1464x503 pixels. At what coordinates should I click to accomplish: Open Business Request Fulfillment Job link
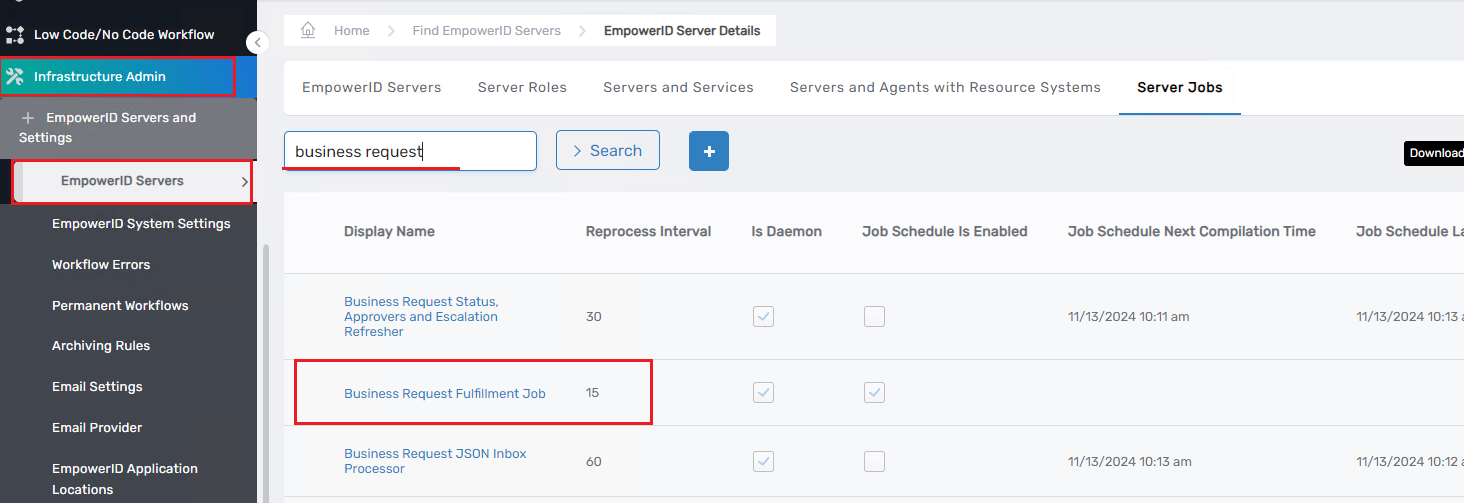pyautogui.click(x=445, y=394)
